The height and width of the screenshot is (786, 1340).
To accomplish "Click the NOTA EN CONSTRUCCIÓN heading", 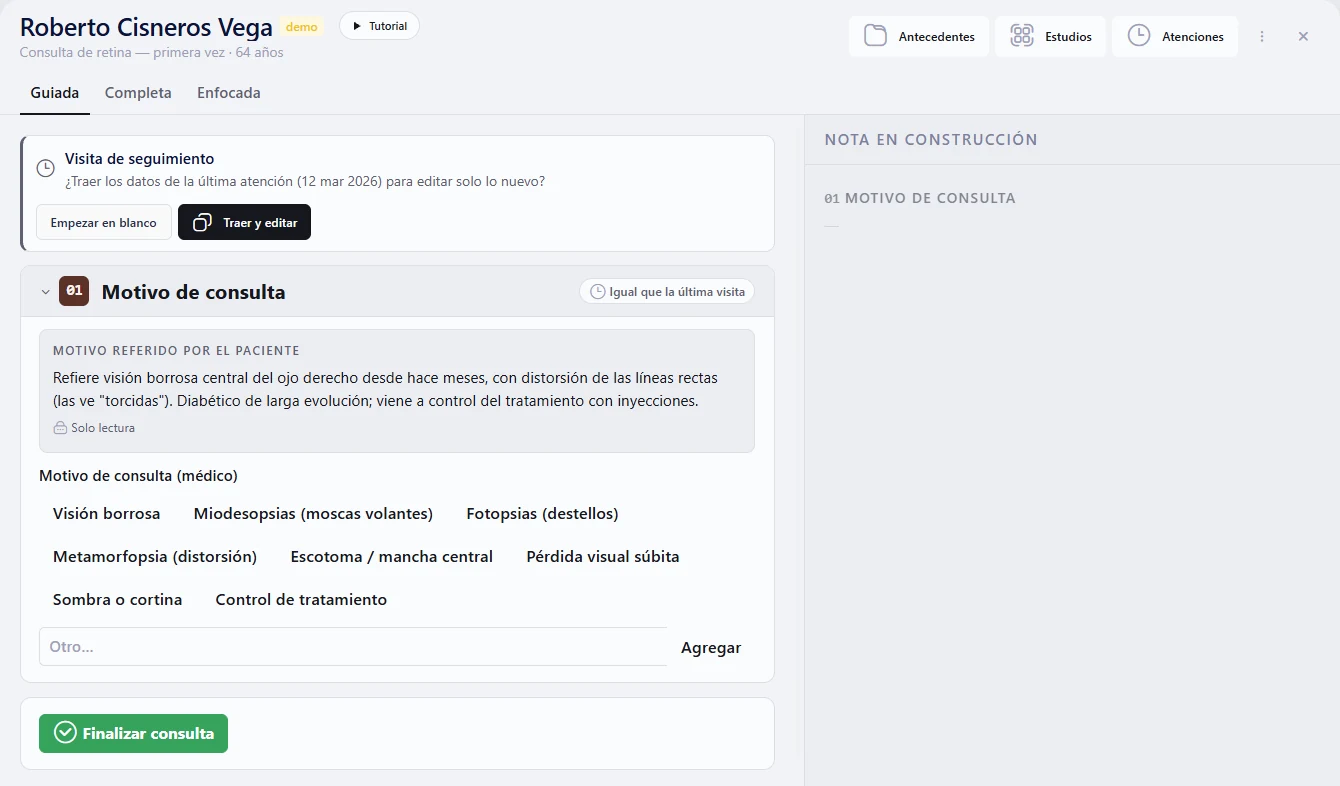I will pos(931,140).
